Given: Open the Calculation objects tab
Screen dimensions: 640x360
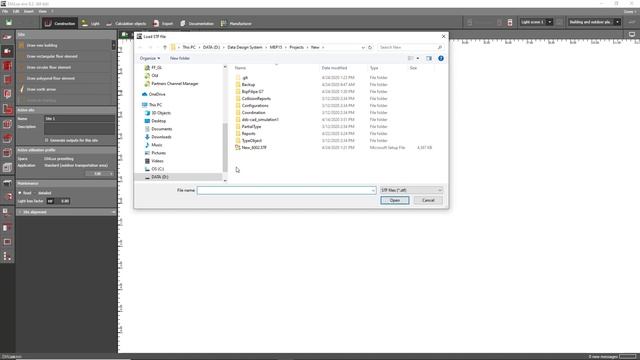Looking at the screenshot, I should pos(126,23).
